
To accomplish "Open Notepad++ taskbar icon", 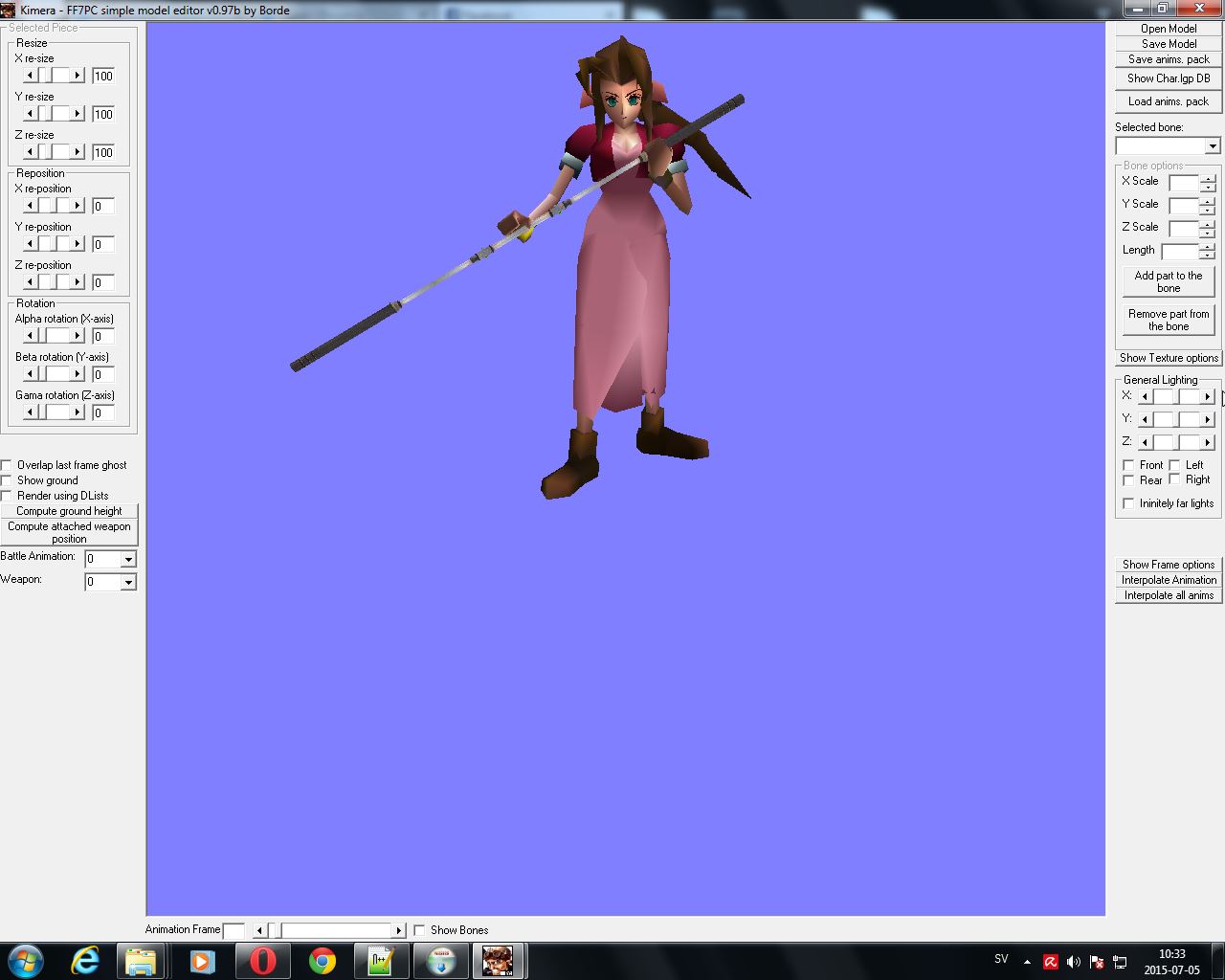I will coord(381,961).
